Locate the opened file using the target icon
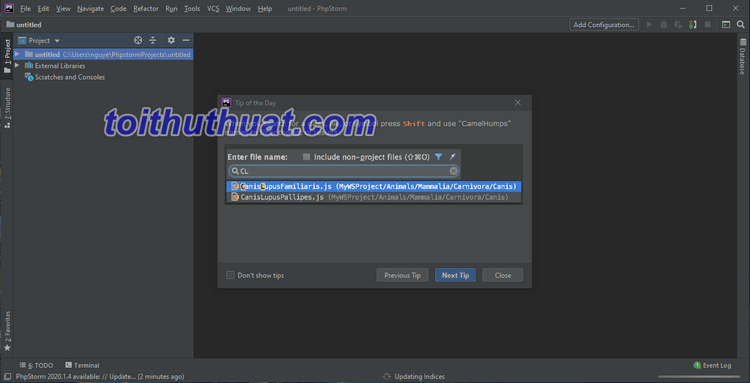The height and width of the screenshot is (383, 750). (x=138, y=41)
